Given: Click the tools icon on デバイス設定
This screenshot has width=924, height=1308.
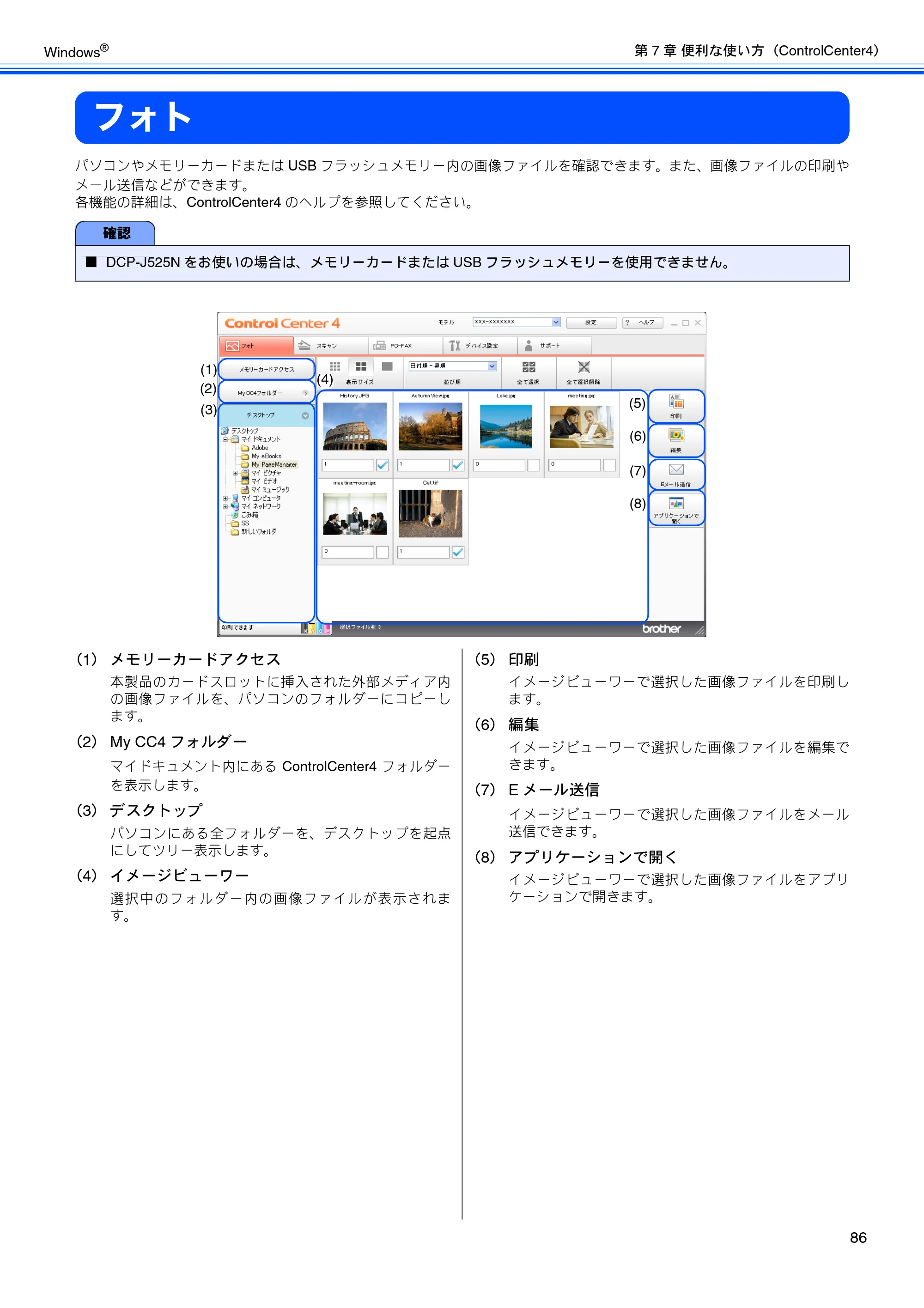Looking at the screenshot, I should click(454, 345).
